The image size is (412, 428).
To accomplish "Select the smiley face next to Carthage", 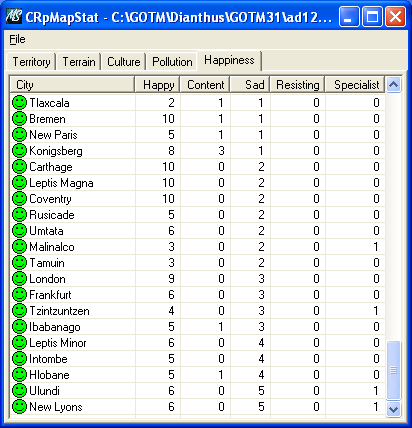I will (19, 167).
